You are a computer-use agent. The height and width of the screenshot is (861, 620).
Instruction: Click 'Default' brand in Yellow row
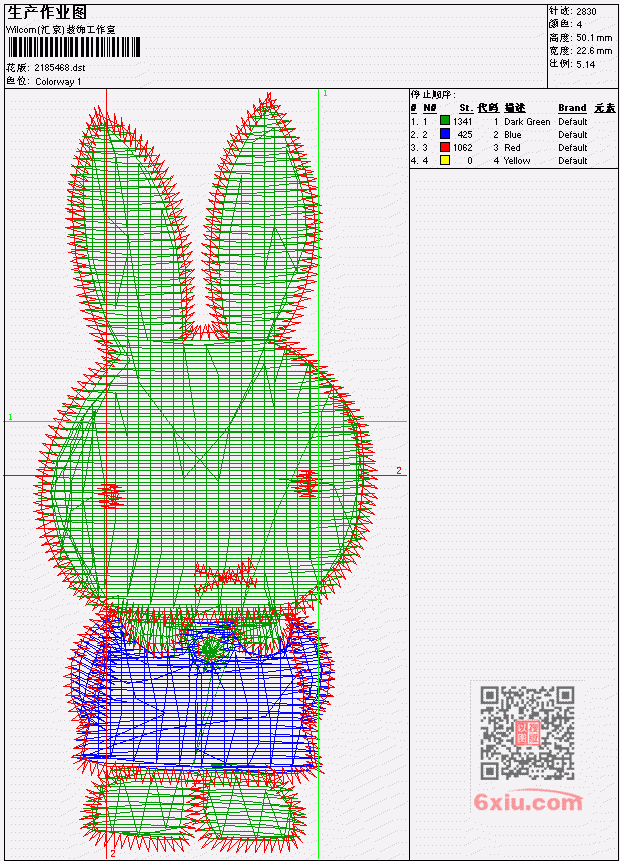click(x=572, y=161)
